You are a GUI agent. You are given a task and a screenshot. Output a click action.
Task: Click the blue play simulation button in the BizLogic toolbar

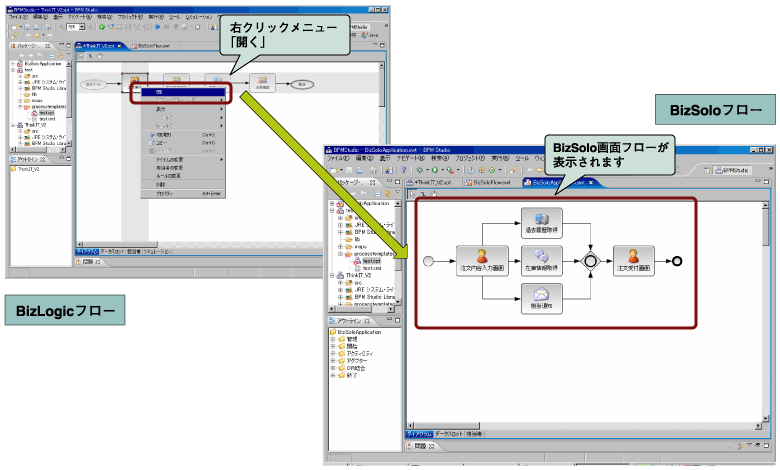[x=158, y=27]
